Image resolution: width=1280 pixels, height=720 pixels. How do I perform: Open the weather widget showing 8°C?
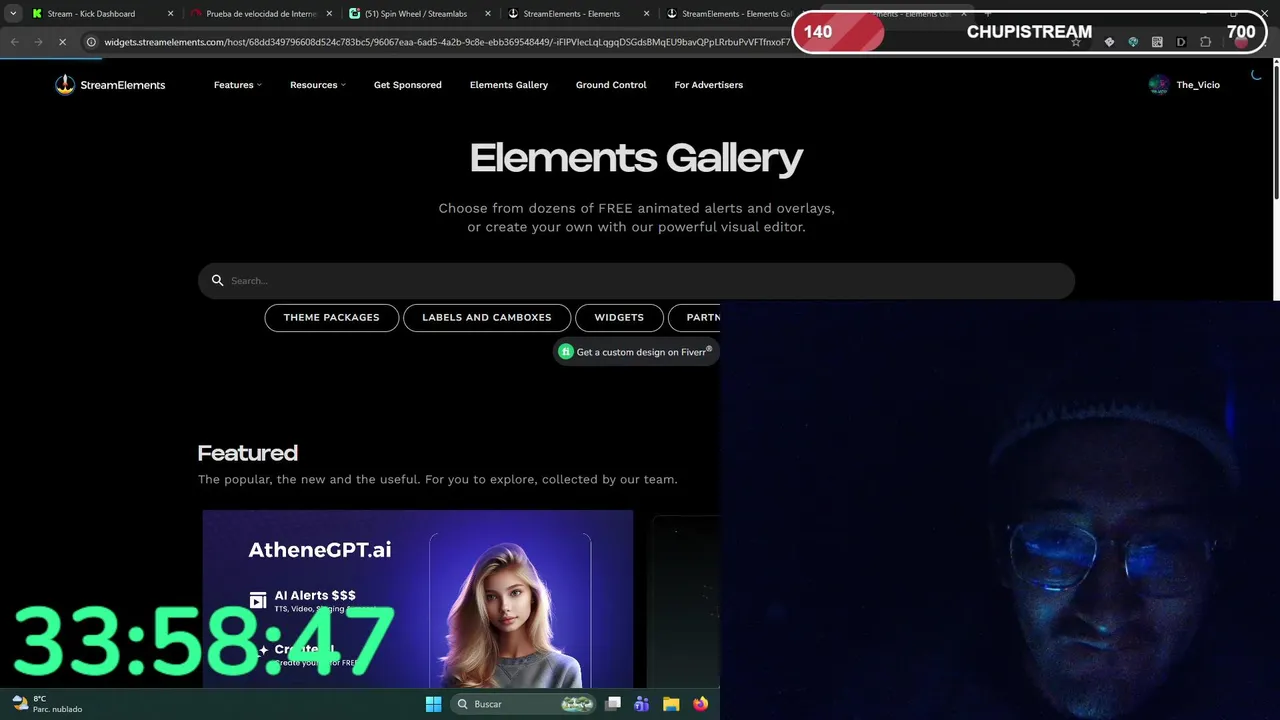point(47,704)
